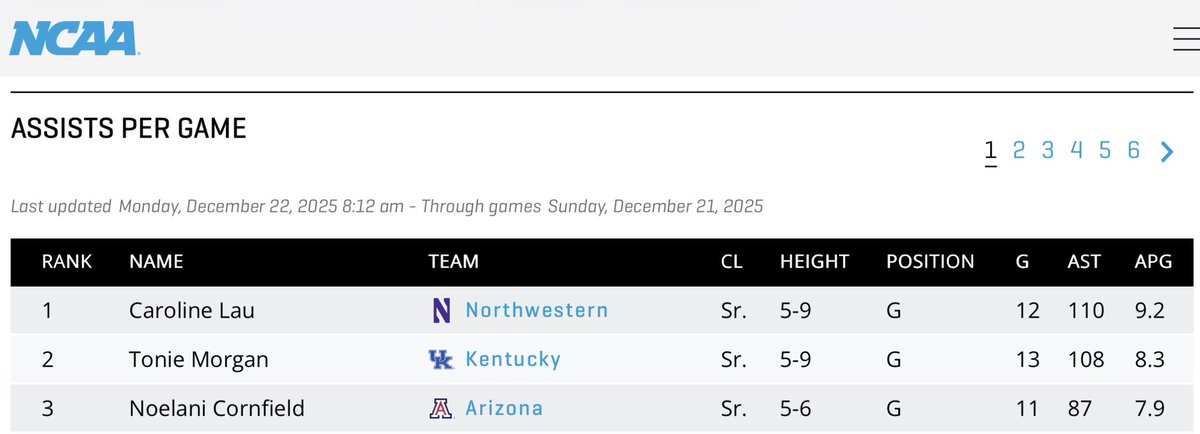The height and width of the screenshot is (434, 1200).
Task: Go to next page arrow
Action: pyautogui.click(x=1166, y=152)
